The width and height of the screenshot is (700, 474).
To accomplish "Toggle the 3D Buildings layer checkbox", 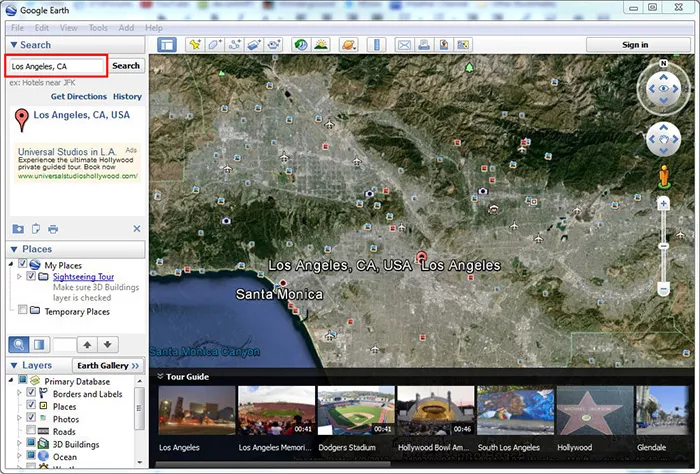I will (x=31, y=442).
